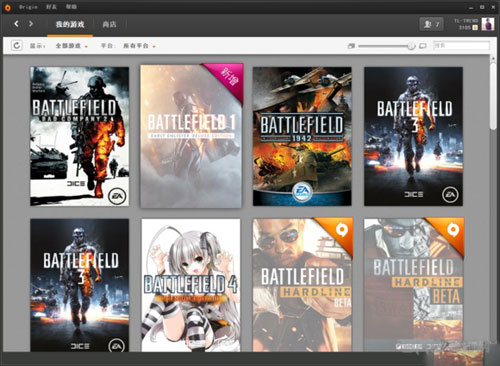The height and width of the screenshot is (366, 500).
Task: Select the Battlefield 1942 game tile
Action: point(302,136)
